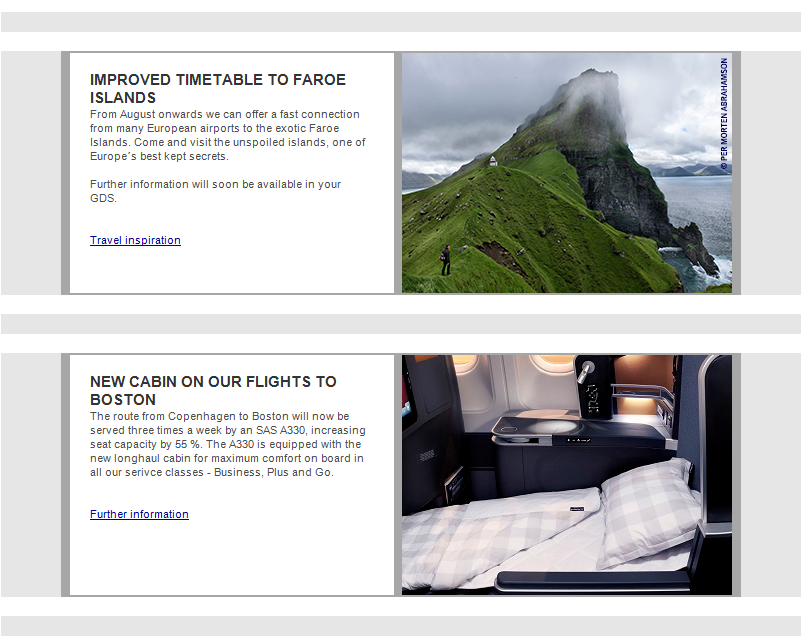
Task: Click the Improved Timetable to Faroe Islands heading
Action: pyautogui.click(x=218, y=88)
